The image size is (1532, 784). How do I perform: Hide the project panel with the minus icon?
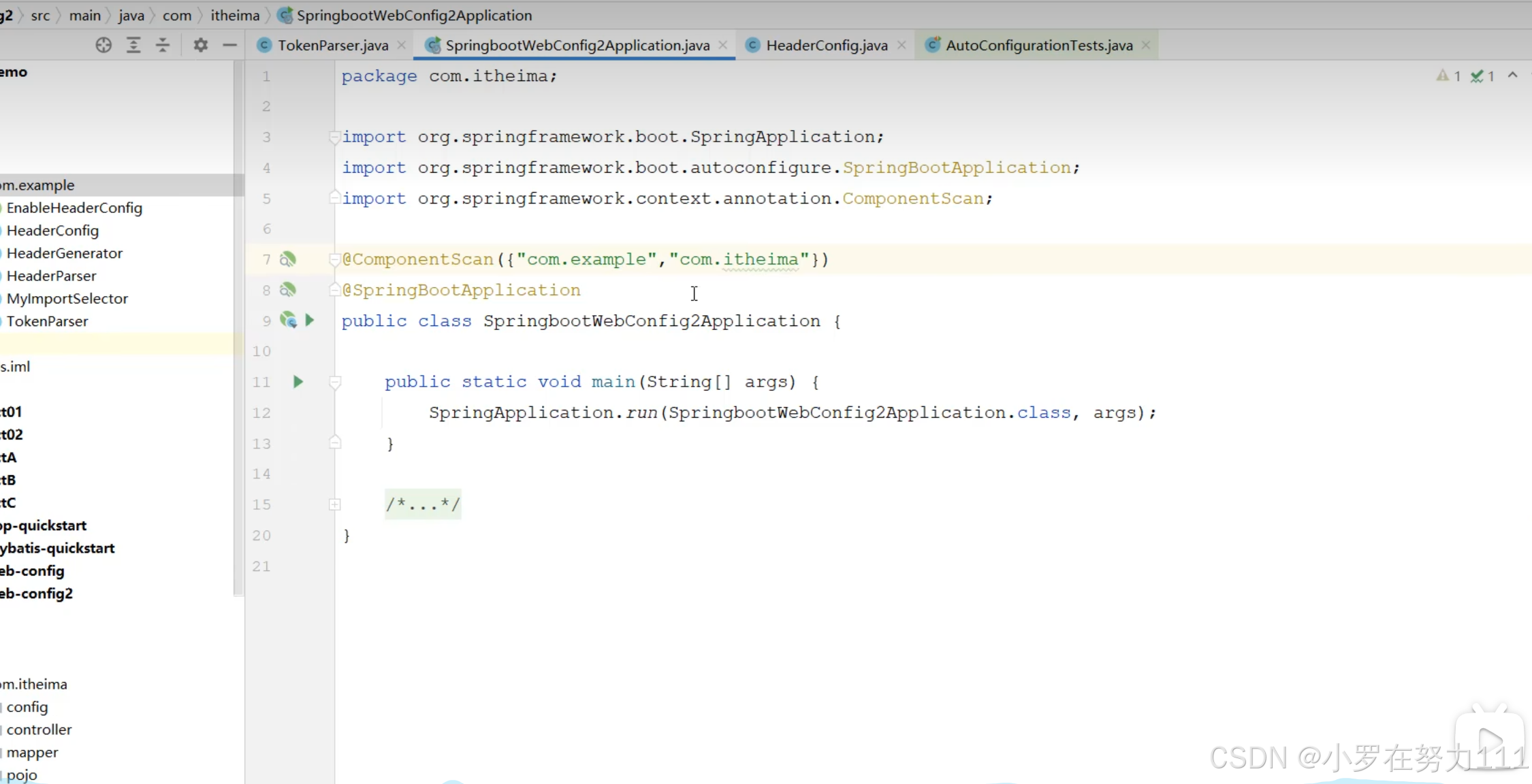[229, 46]
